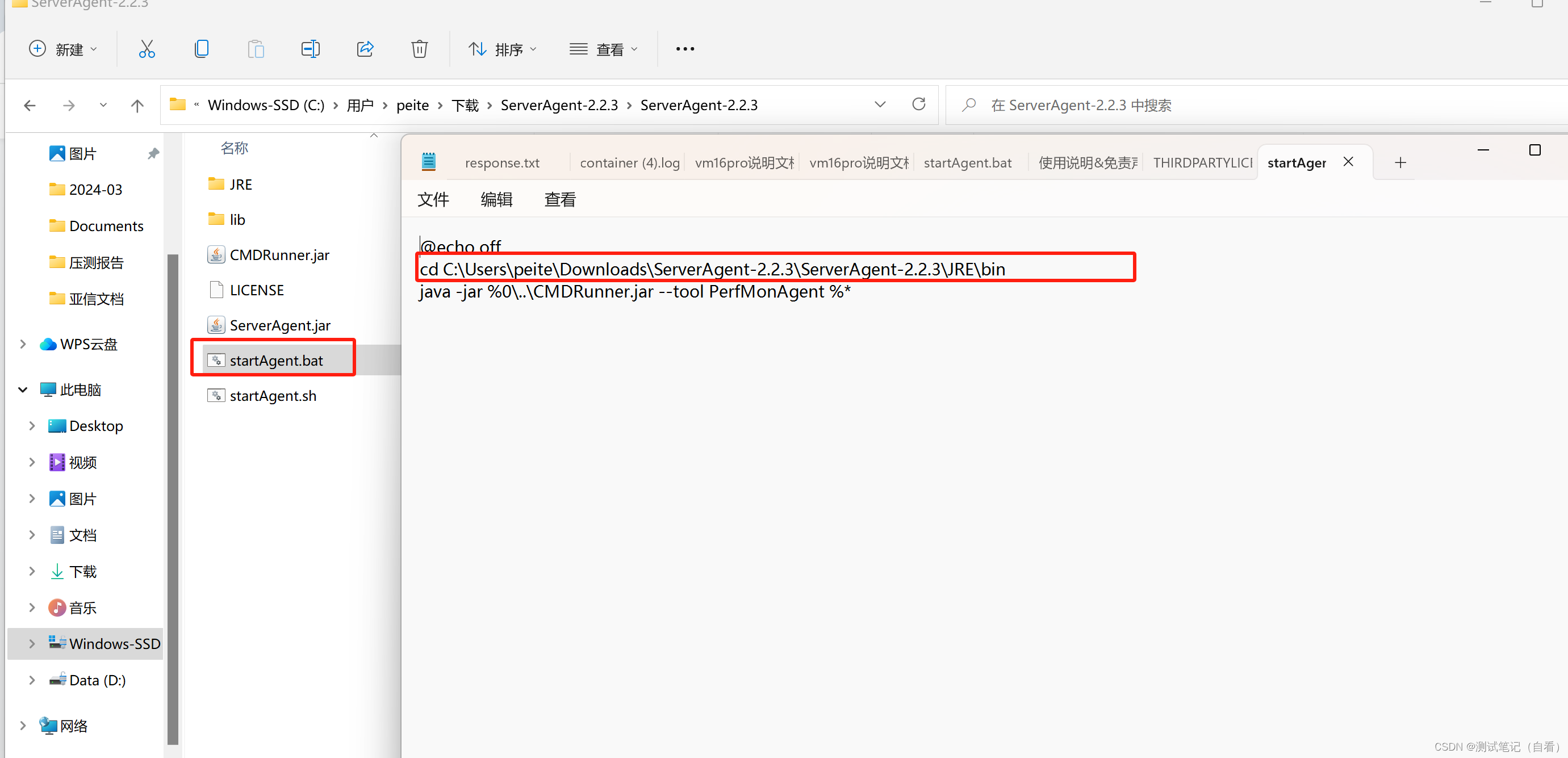Click 下载 in the address breadcrumb
The height and width of the screenshot is (758, 1568).
tap(465, 105)
